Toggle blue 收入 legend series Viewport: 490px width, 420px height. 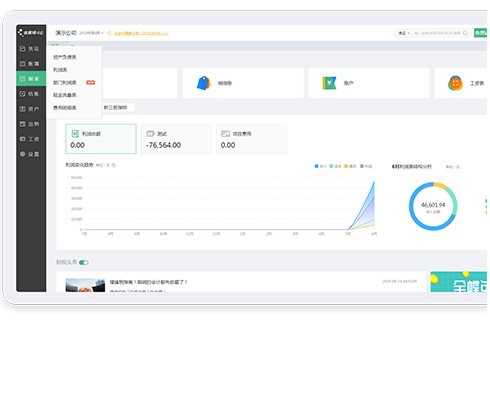tap(321, 166)
